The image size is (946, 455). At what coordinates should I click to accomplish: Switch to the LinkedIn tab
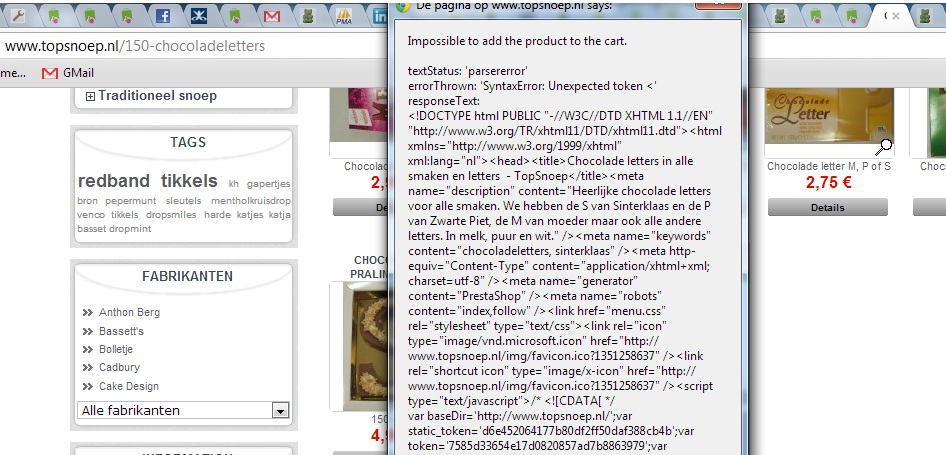point(380,16)
